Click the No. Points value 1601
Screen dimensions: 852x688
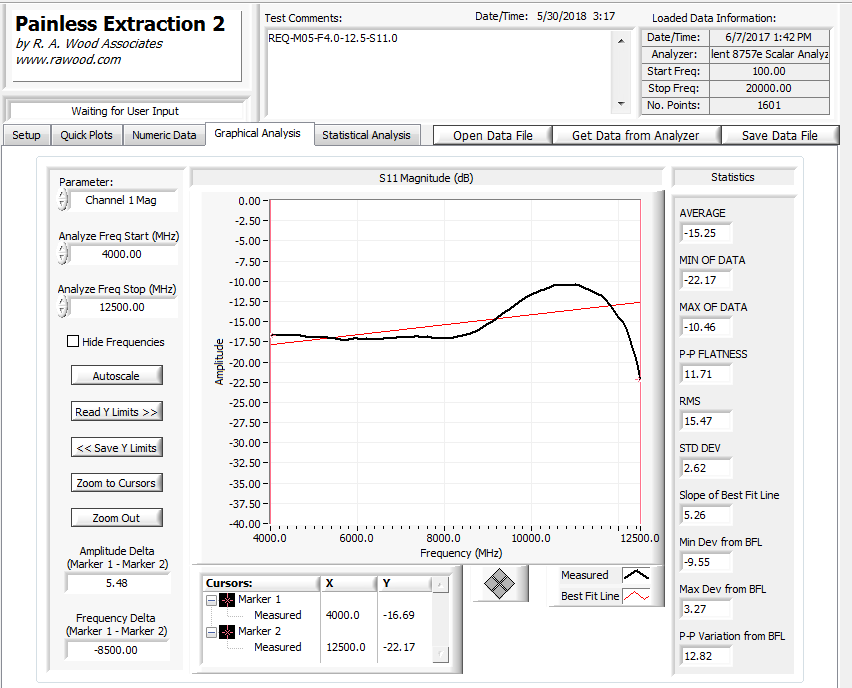[x=769, y=105]
